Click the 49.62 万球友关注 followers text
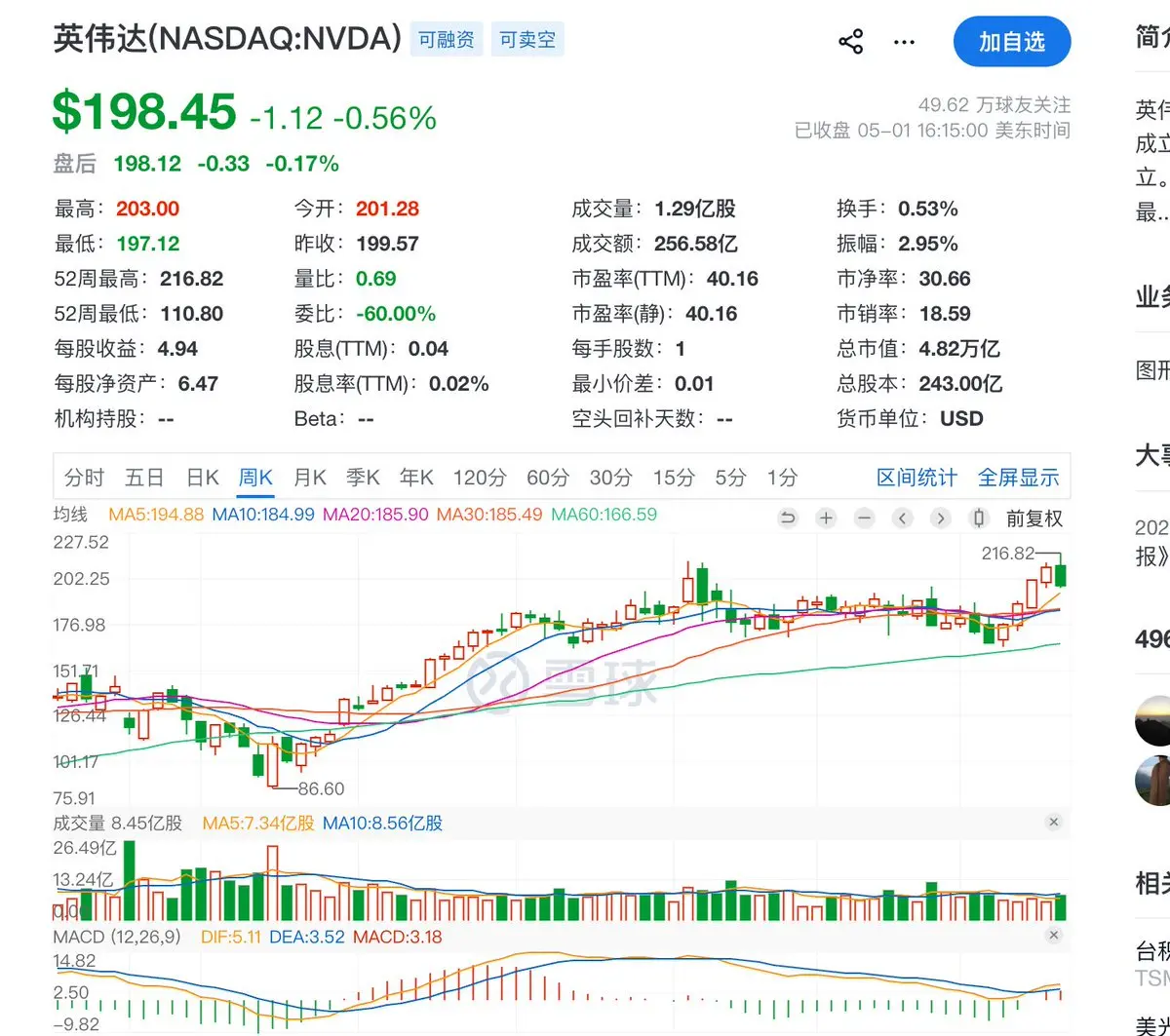The width and height of the screenshot is (1170, 1036). pos(994,104)
